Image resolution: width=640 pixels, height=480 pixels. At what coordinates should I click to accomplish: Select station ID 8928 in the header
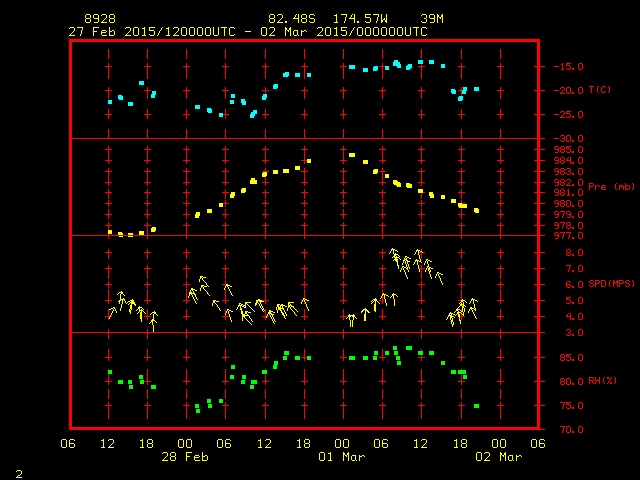99,19
